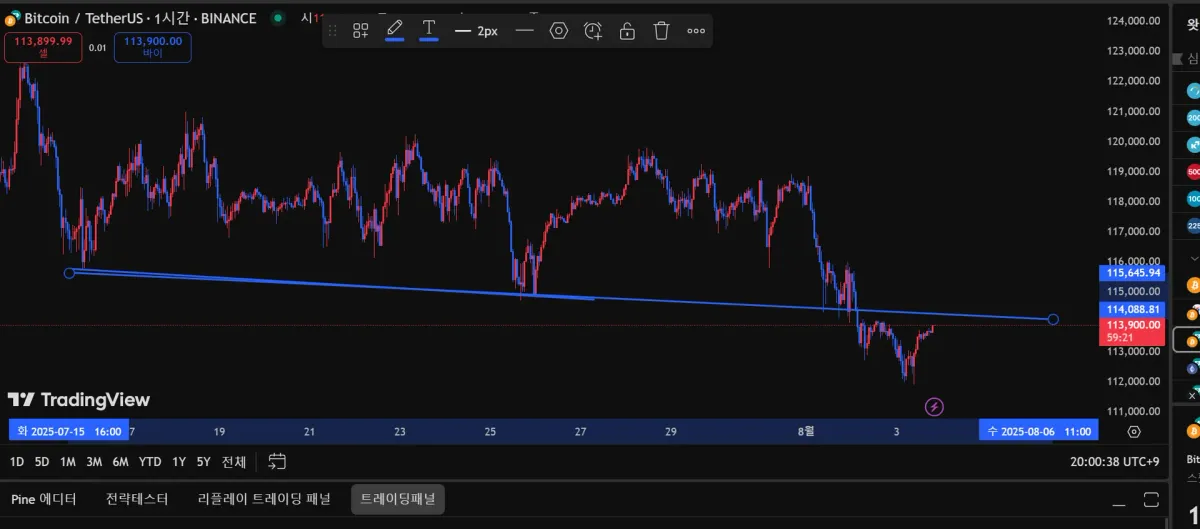Open the line style dropdown
1200x529 pixels.
coord(524,31)
